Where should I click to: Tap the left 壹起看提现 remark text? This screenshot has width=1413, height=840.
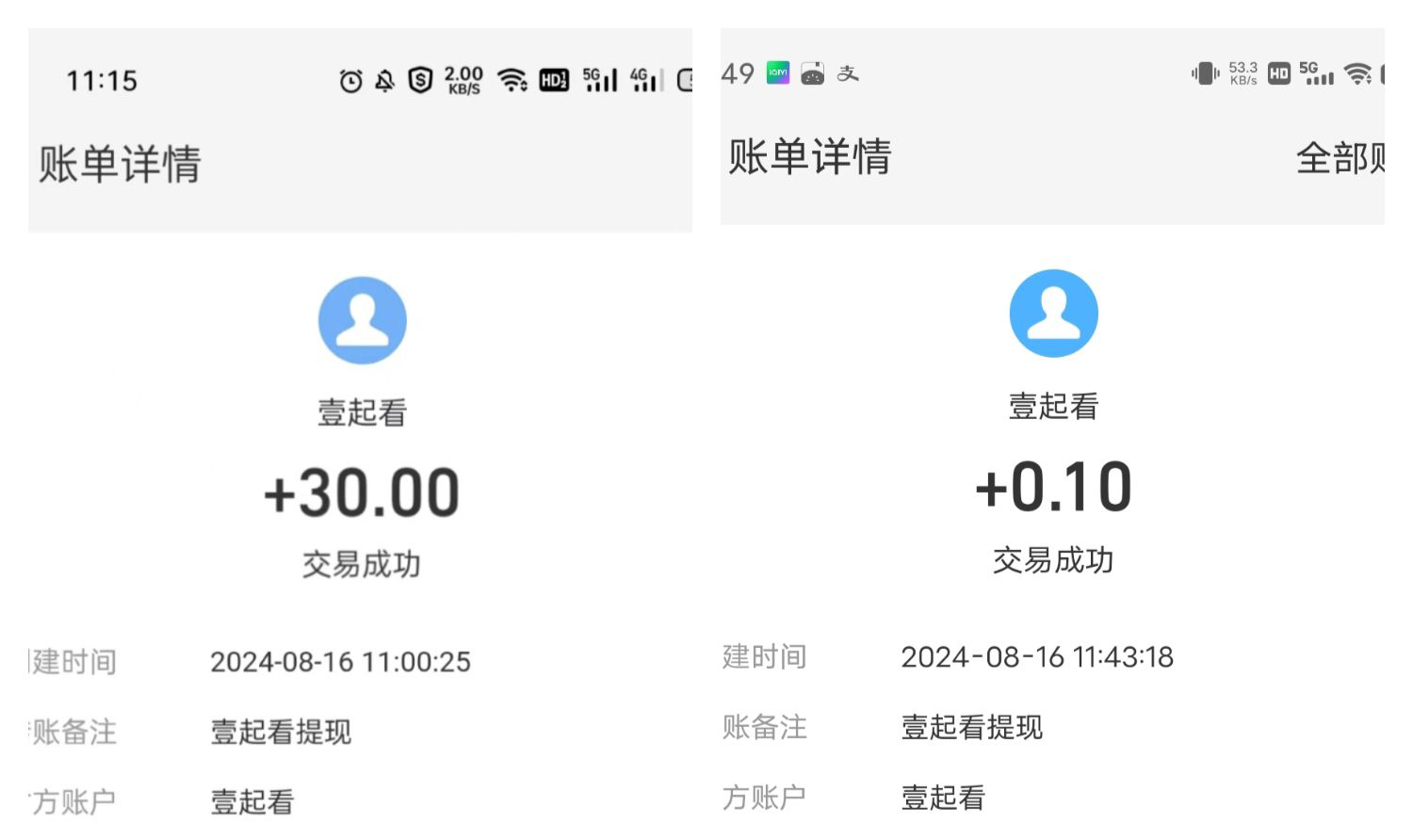[281, 732]
